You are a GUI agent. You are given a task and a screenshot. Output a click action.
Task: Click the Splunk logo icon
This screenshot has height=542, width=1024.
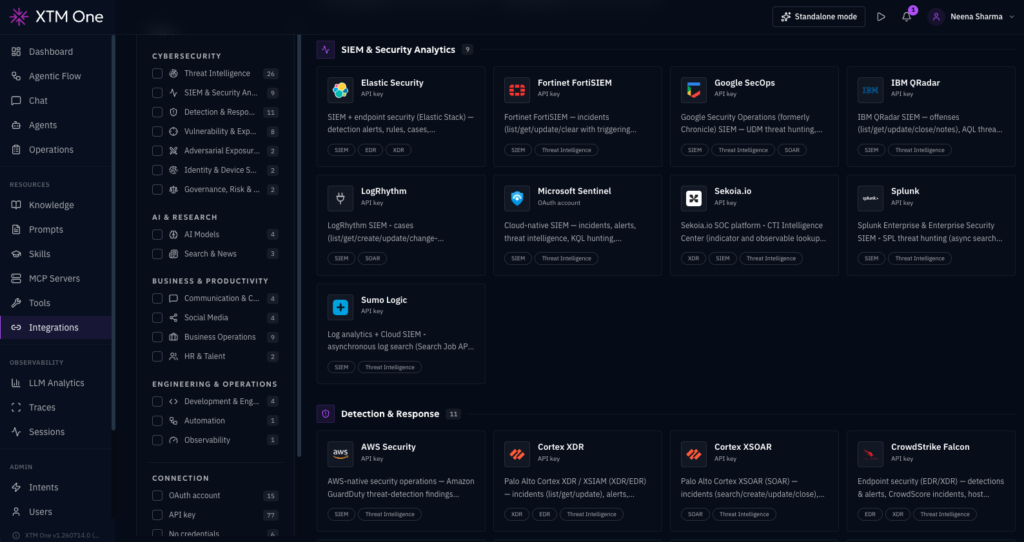tap(871, 199)
